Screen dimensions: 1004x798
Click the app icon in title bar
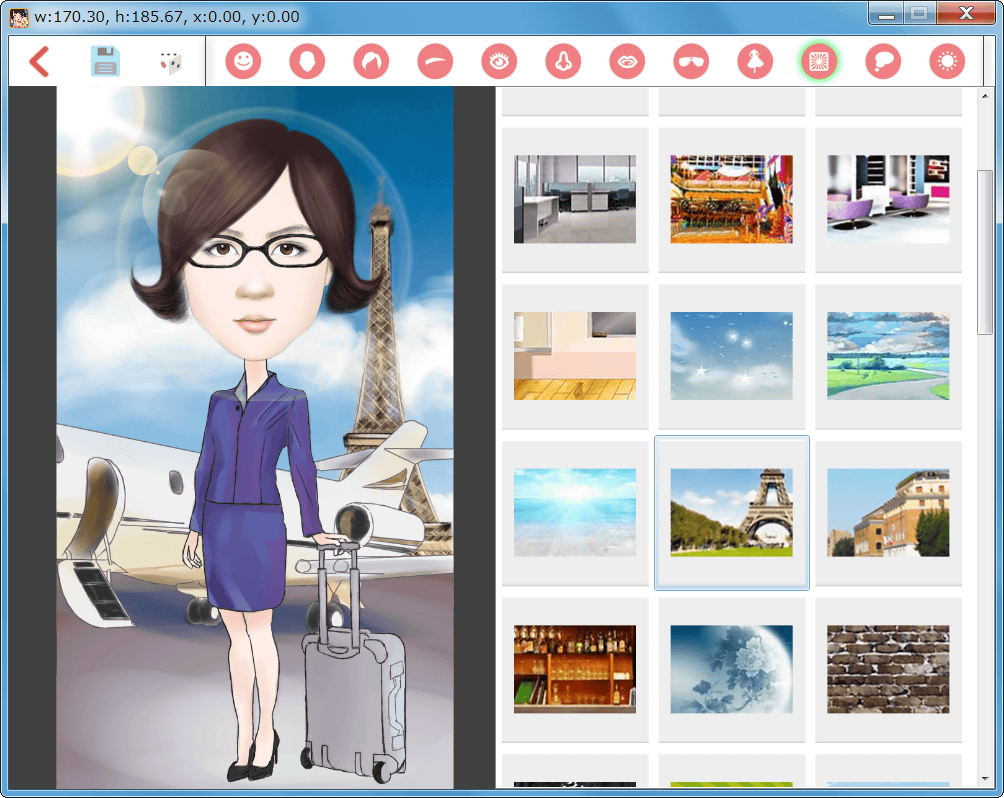19,17
